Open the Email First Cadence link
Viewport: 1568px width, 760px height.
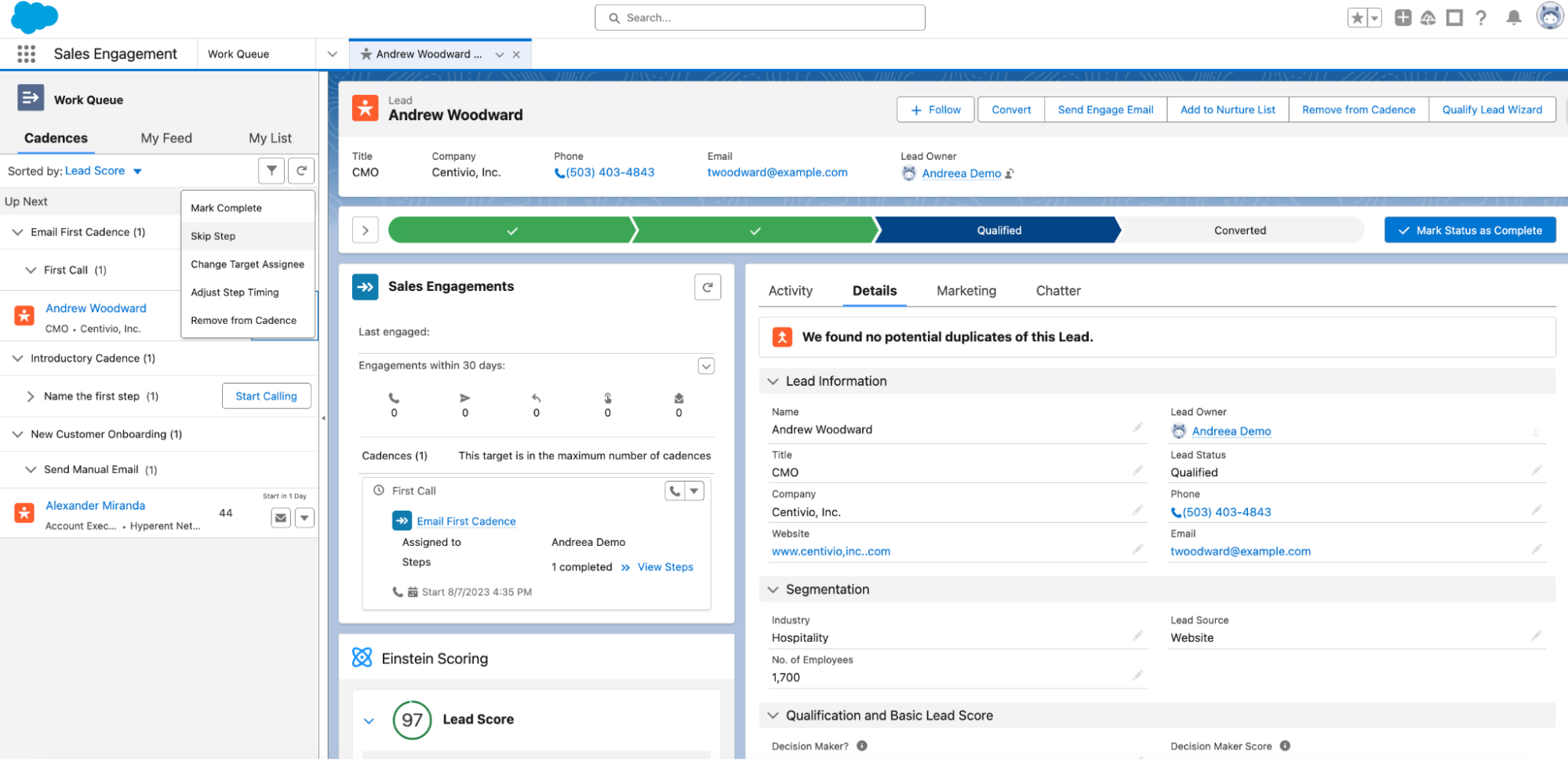[x=466, y=522]
